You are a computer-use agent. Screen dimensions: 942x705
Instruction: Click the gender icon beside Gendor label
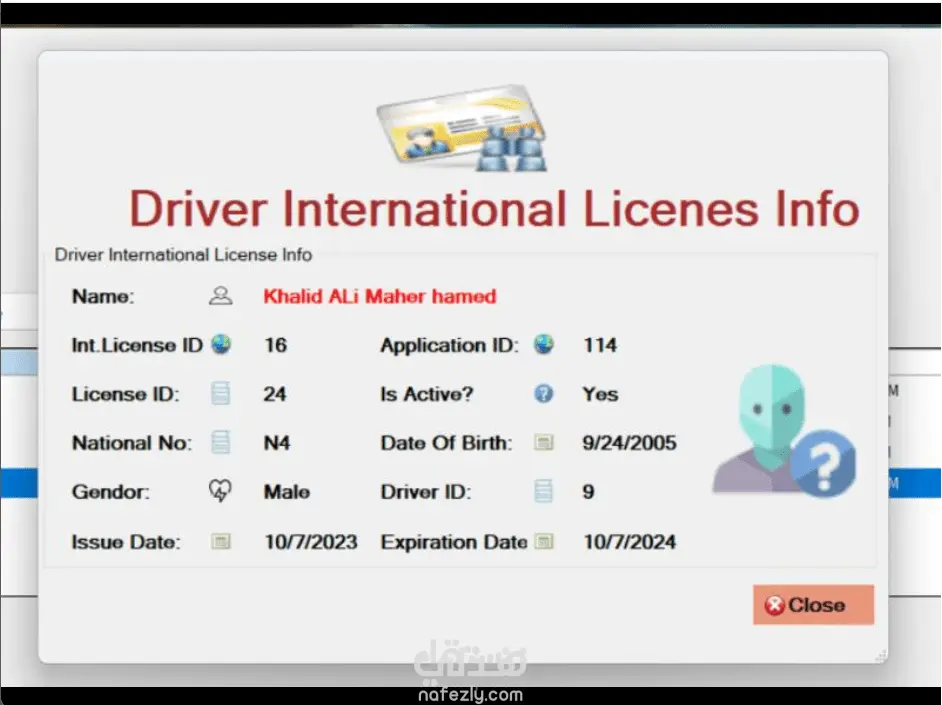pos(220,491)
